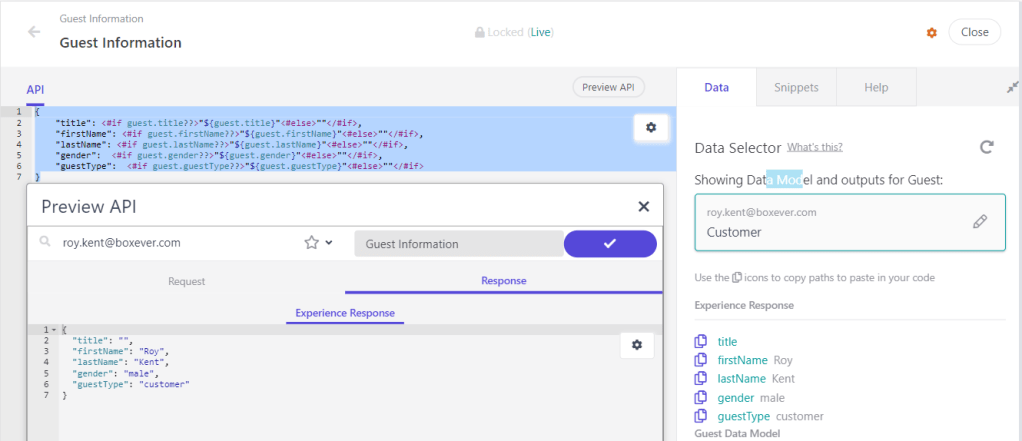
Task: Open the orange settings gear in header
Action: [932, 33]
